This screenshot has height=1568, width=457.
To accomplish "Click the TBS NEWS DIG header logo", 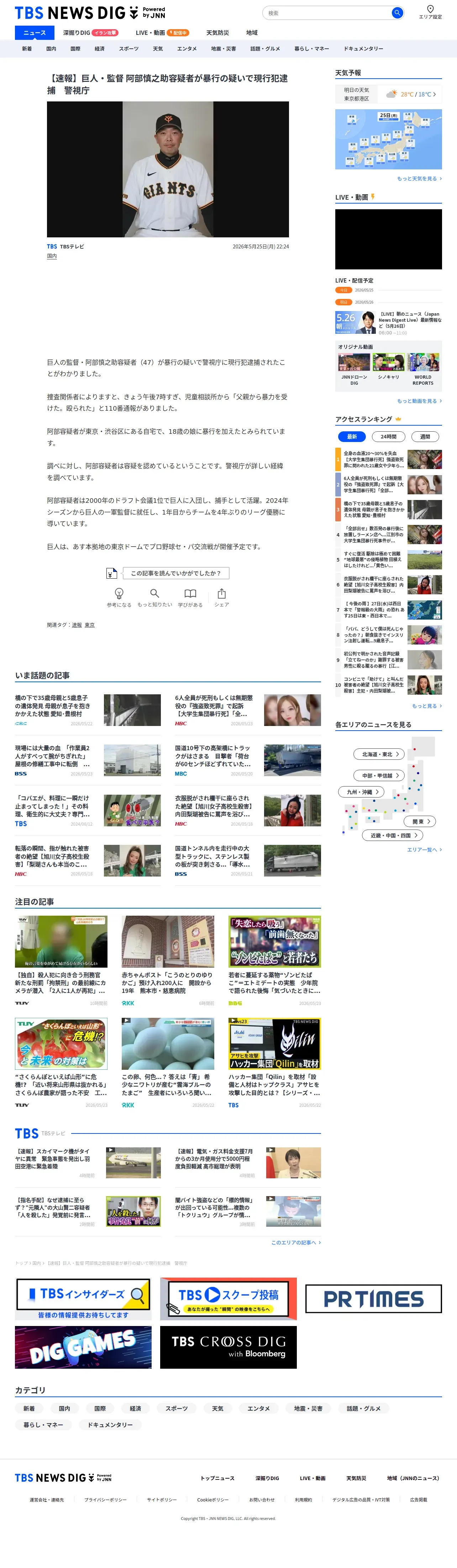I will point(90,12).
